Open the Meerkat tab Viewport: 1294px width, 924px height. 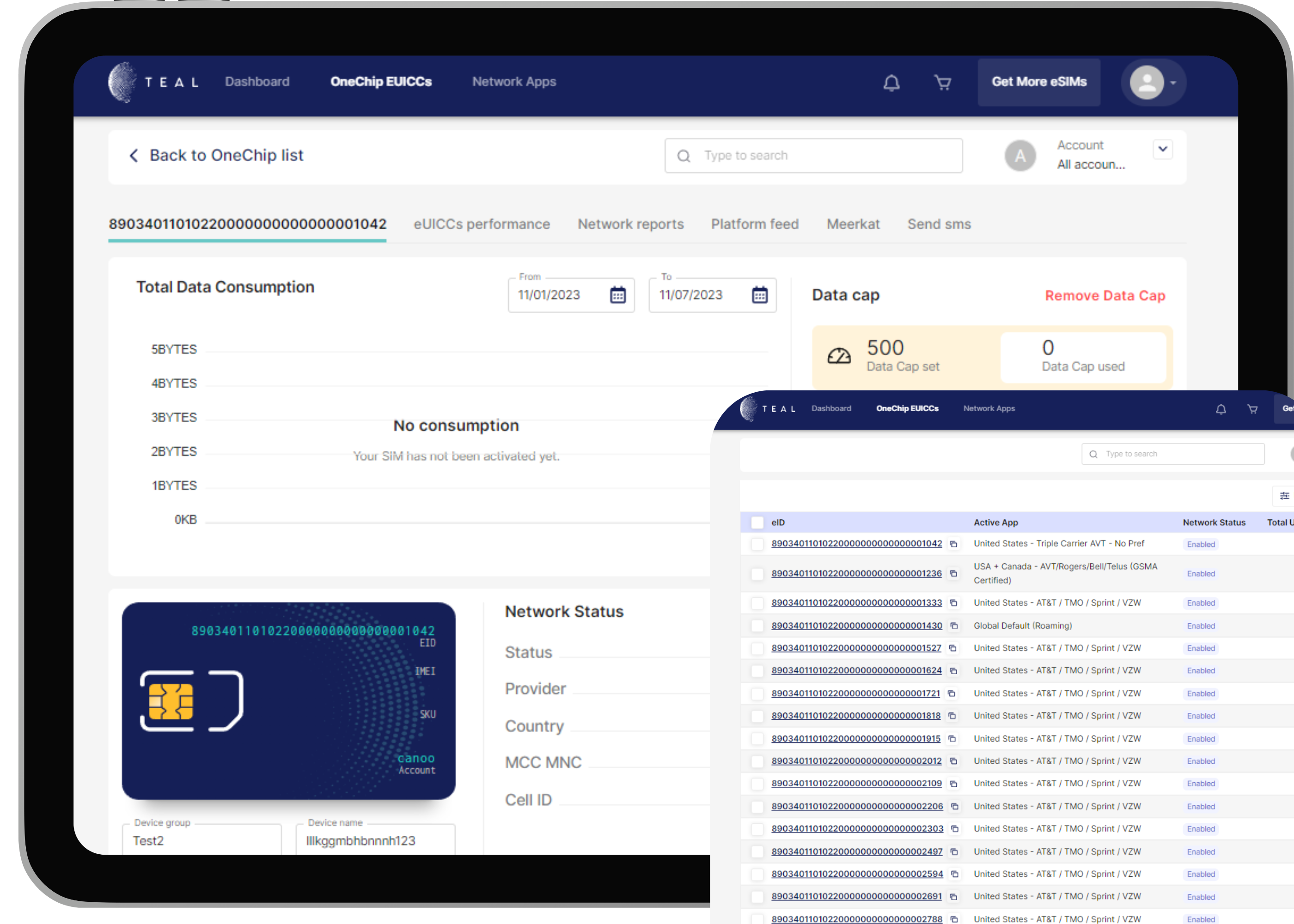click(853, 224)
